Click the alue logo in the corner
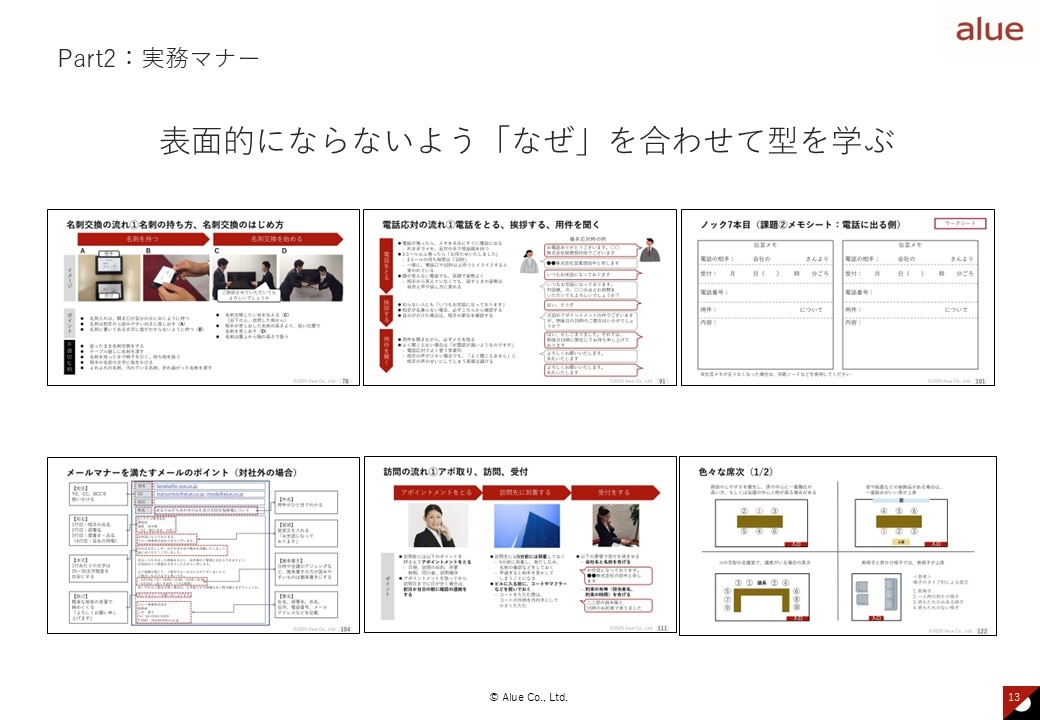1040x720 pixels. coord(989,30)
